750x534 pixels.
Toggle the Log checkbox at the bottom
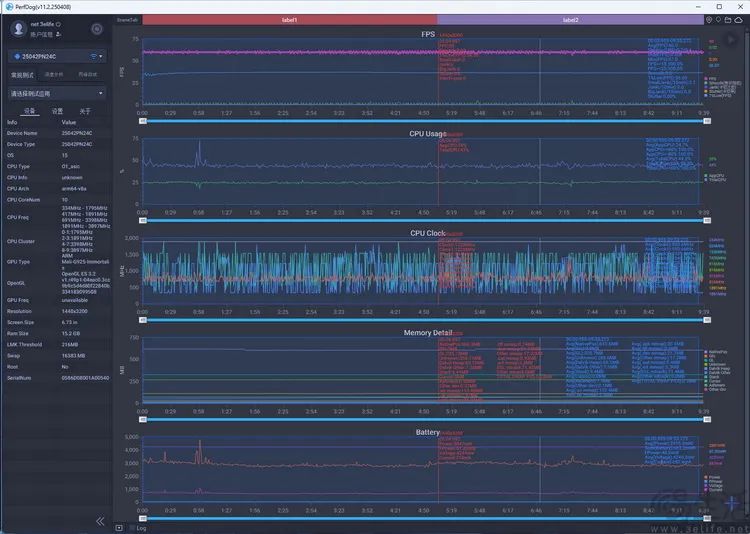pyautogui.click(x=132, y=528)
